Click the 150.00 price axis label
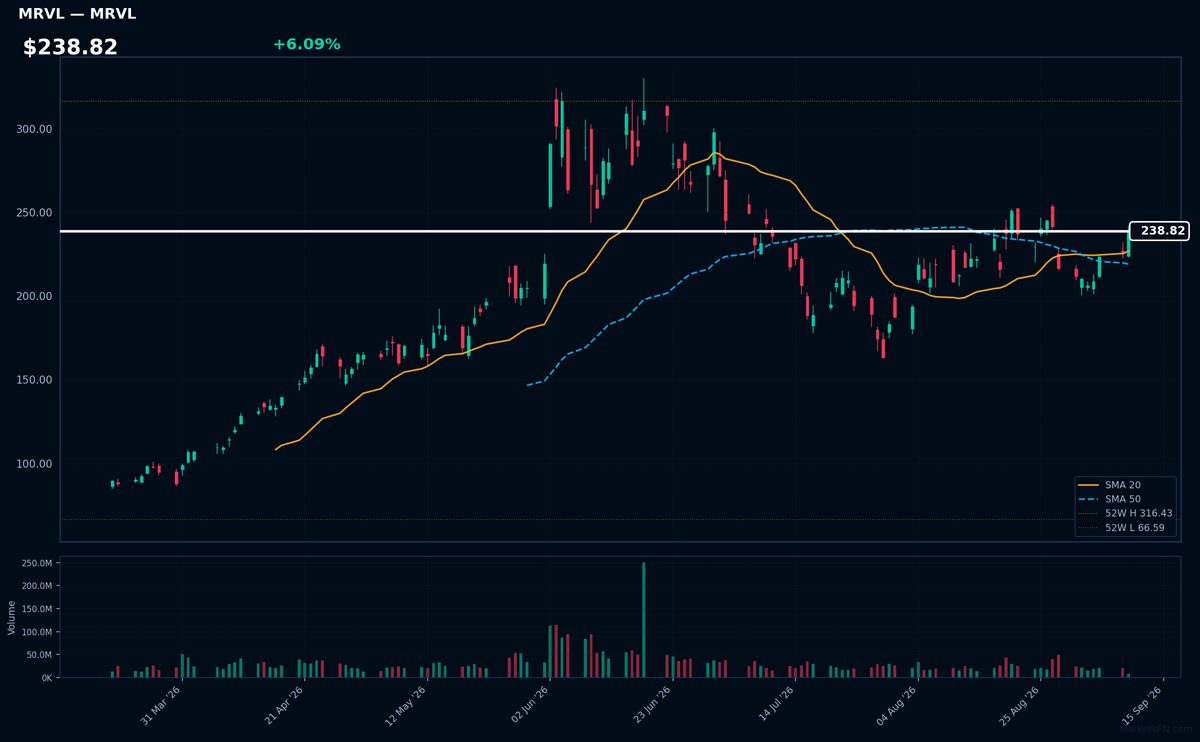 (x=35, y=380)
